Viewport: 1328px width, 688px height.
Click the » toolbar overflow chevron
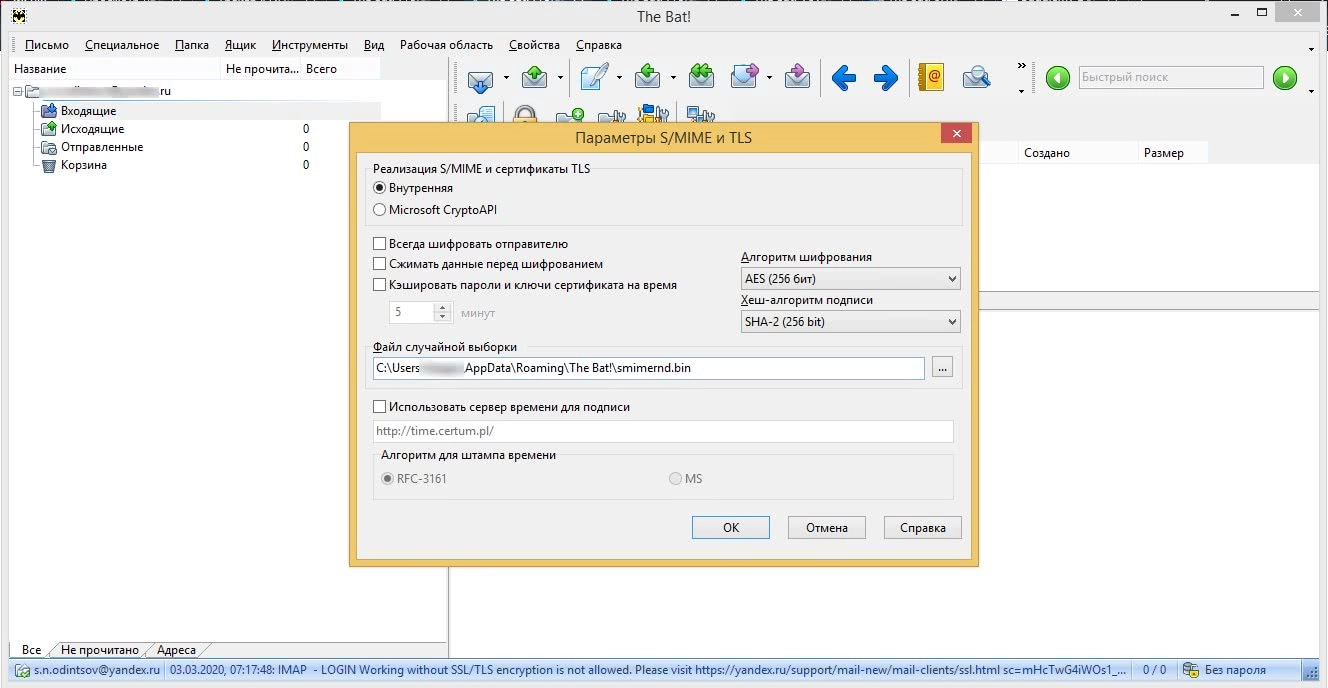pyautogui.click(x=1021, y=67)
